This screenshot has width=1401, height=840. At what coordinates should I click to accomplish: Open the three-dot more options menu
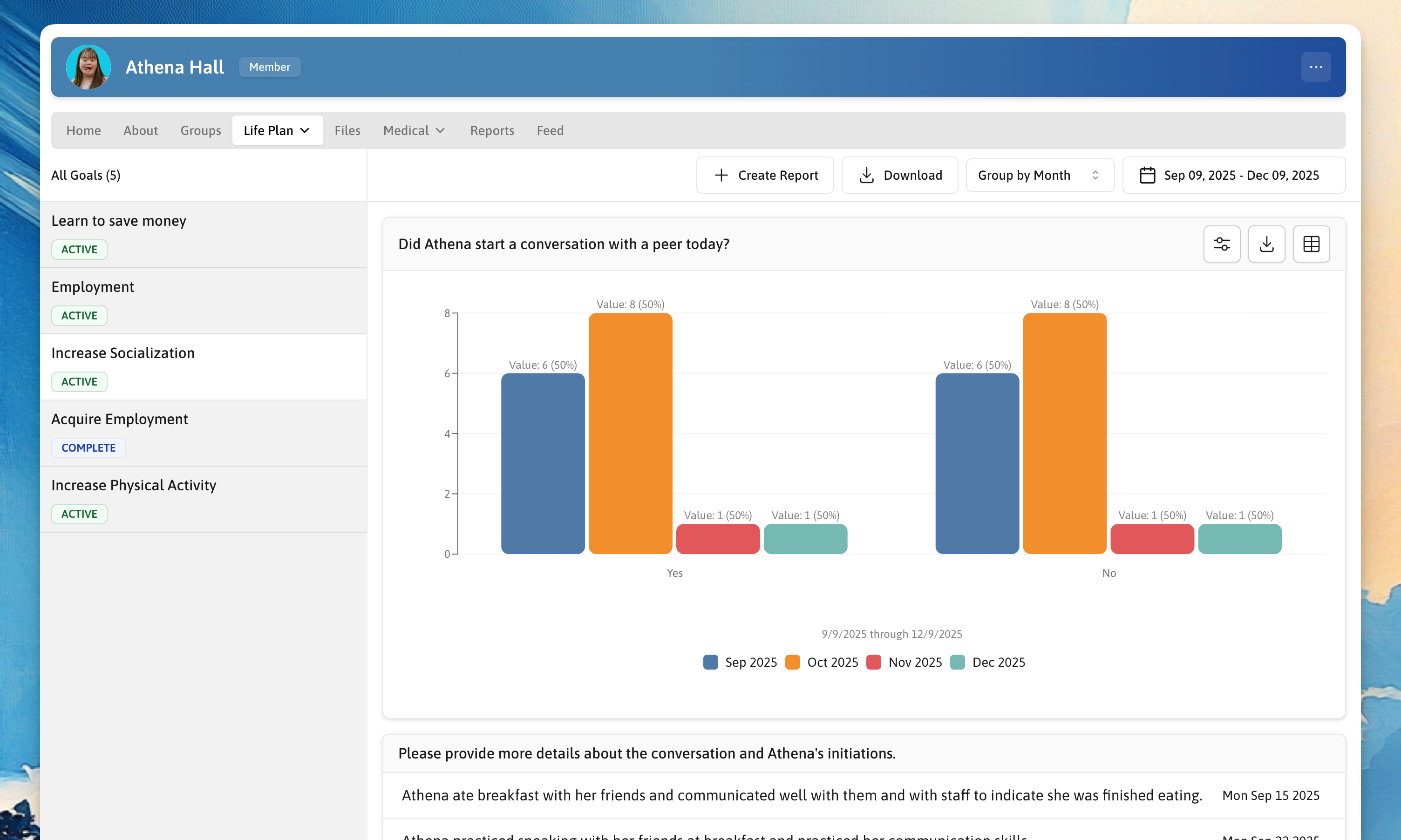click(1315, 67)
